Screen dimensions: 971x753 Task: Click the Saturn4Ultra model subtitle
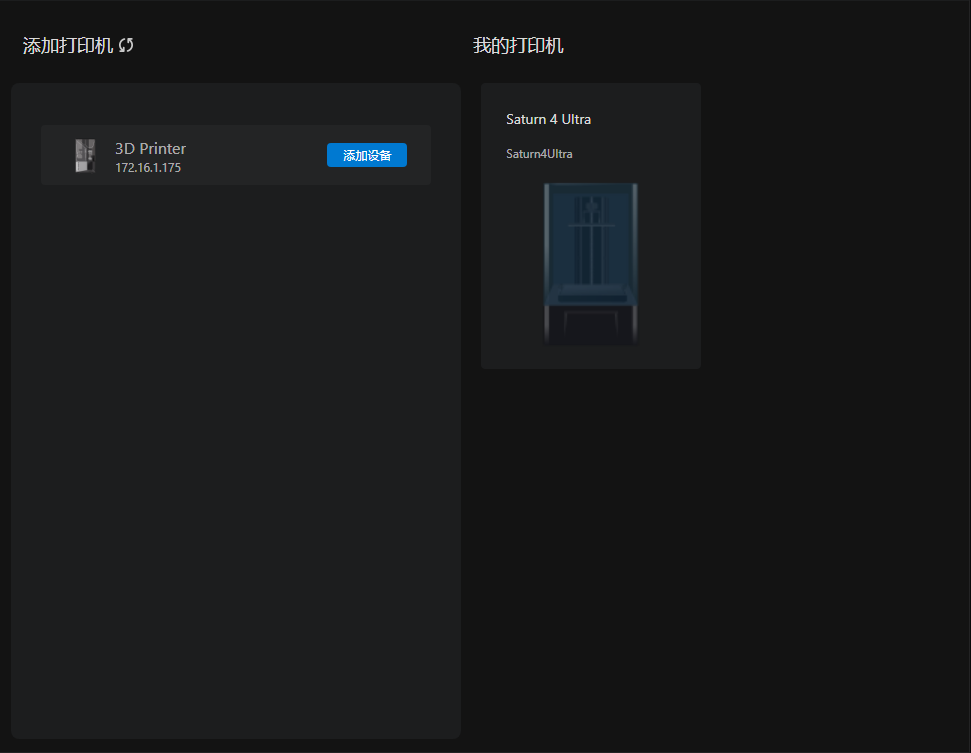539,154
